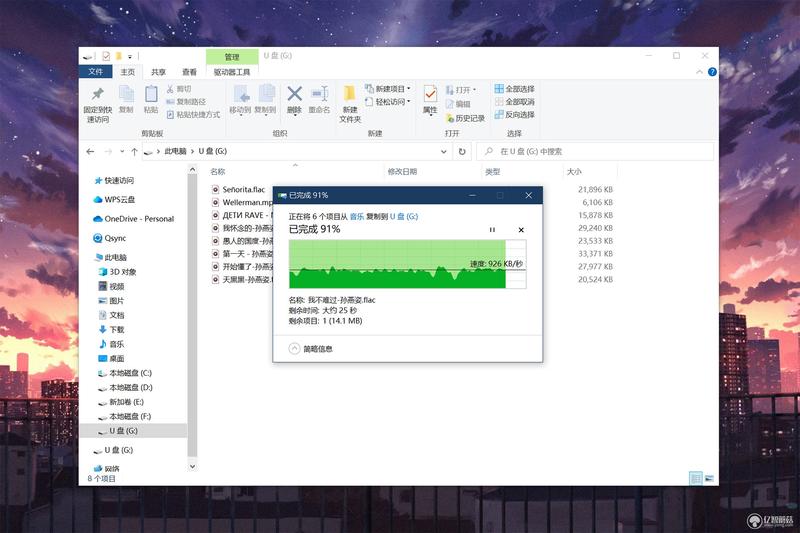Click Select none in ribbon
The width and height of the screenshot is (800, 533).
click(514, 101)
